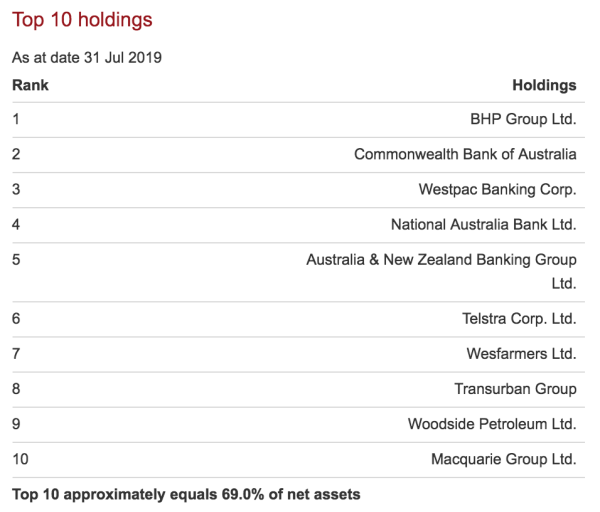Select Woodside Petroleum Ltd. holding
The image size is (600, 512).
pyautogui.click(x=492, y=424)
